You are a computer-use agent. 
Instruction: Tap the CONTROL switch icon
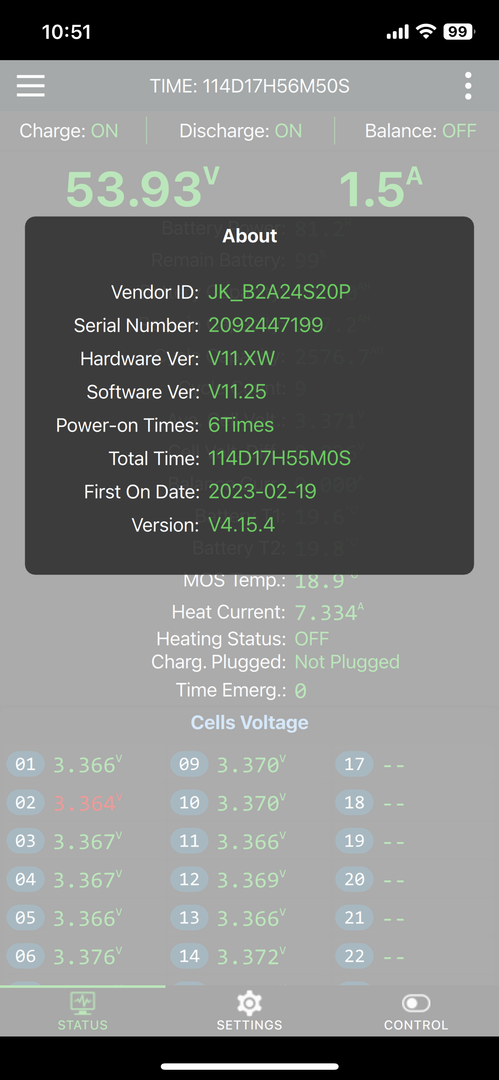pos(416,1003)
